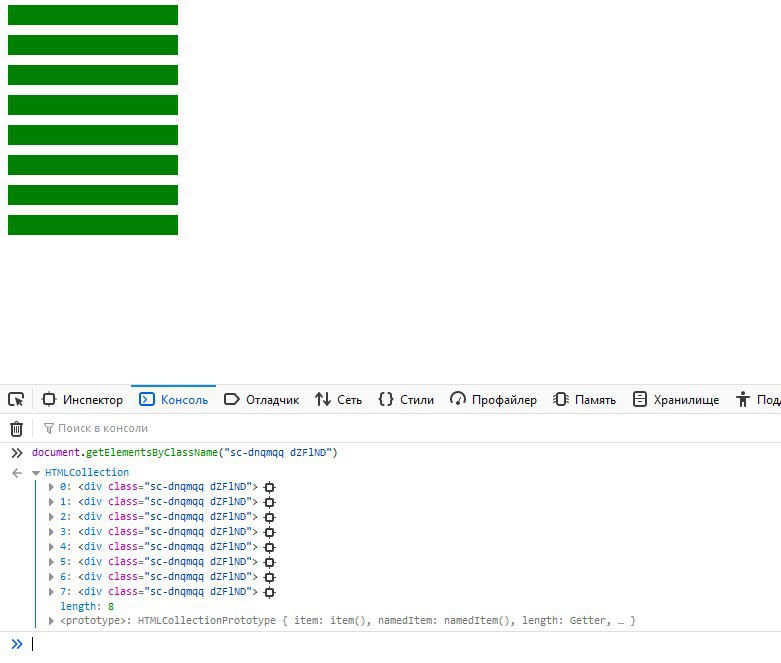Viewport: 781px width, 663px height.
Task: Click the first green bar on page
Action: click(93, 15)
